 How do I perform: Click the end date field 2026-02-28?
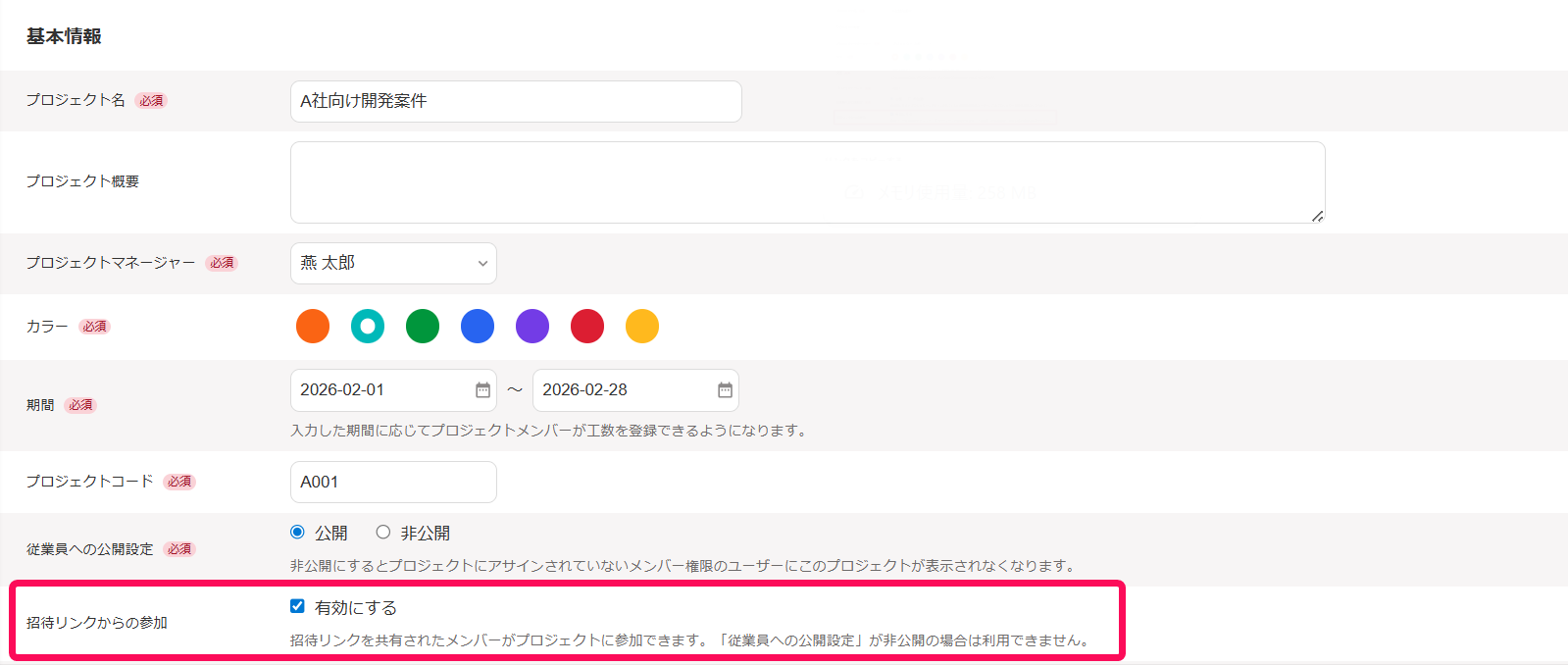tap(635, 390)
